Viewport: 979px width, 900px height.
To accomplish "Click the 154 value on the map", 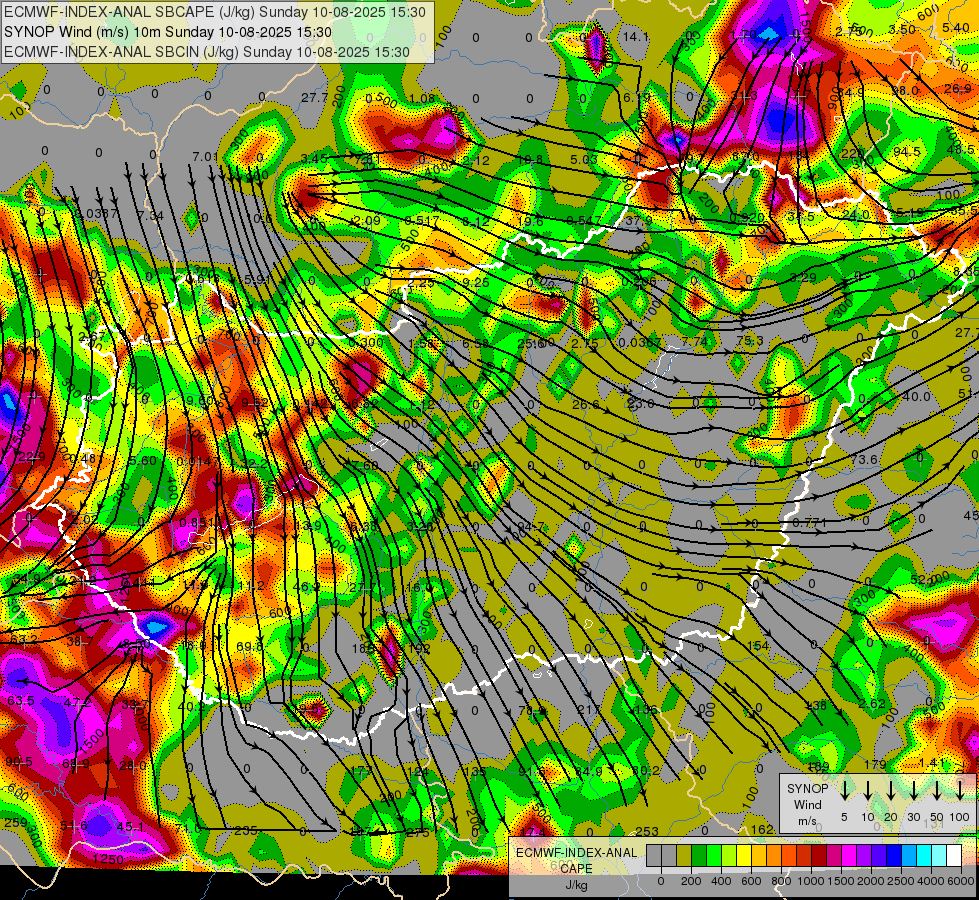I will point(758,645).
